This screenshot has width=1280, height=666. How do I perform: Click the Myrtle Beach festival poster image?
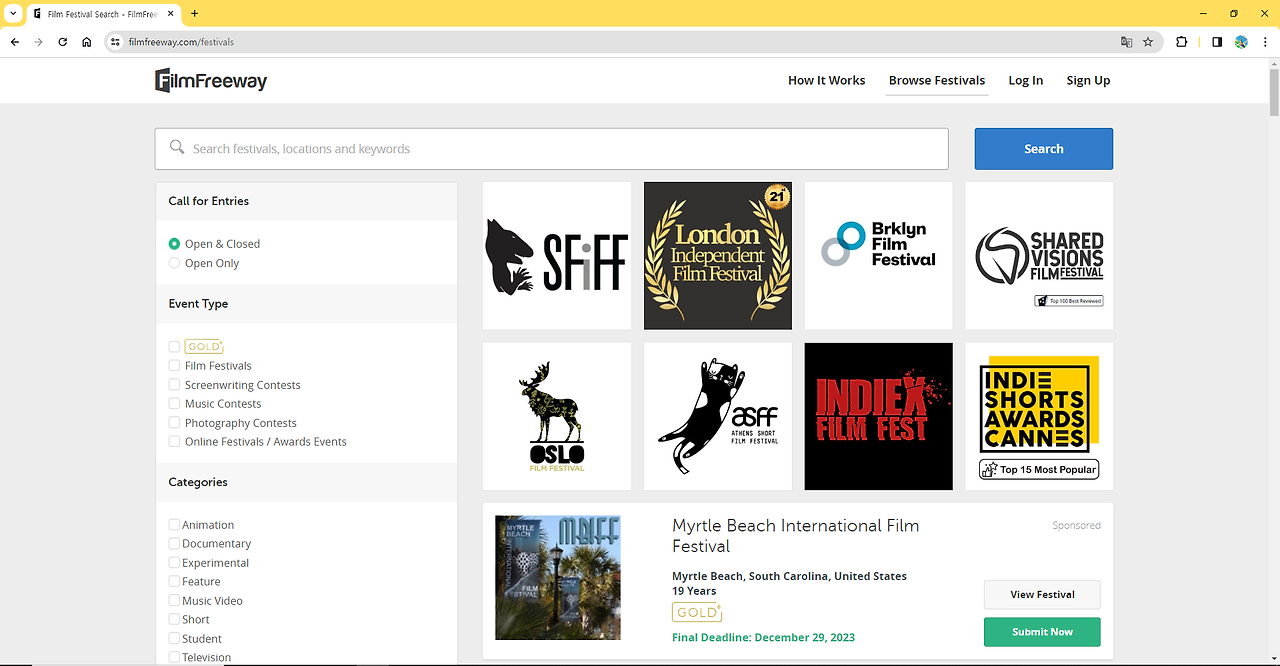tap(558, 578)
